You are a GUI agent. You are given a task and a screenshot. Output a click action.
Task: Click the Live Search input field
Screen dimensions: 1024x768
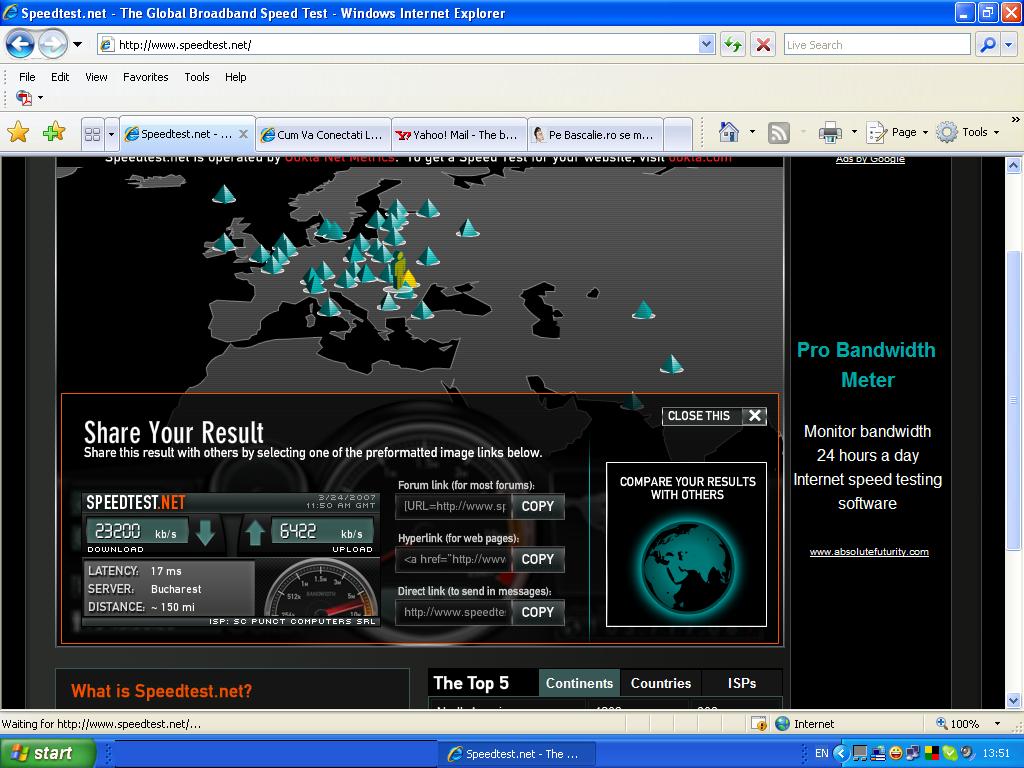tap(875, 44)
